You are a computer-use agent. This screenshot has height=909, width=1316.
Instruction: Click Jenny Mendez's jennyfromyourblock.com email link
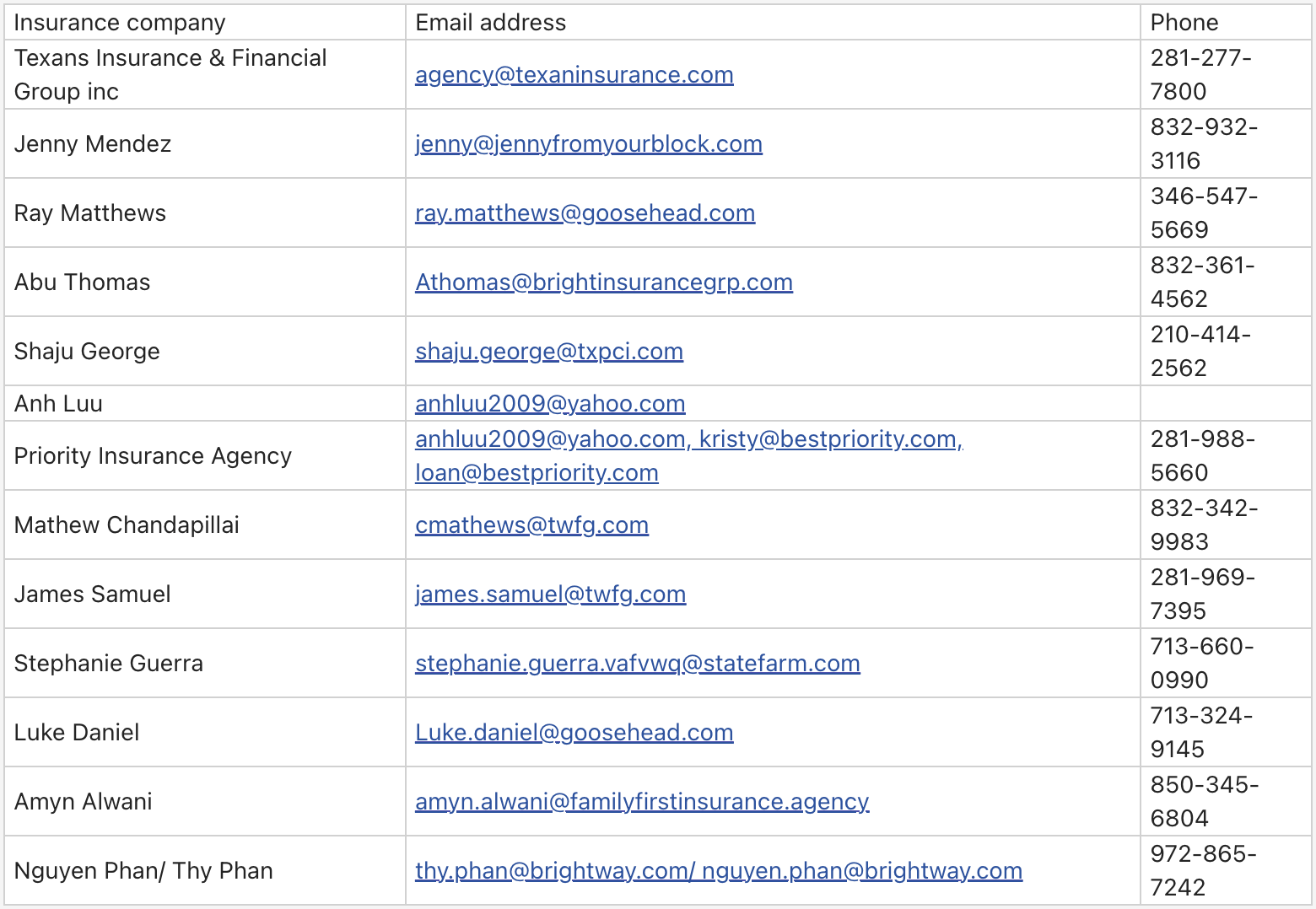[x=588, y=144]
